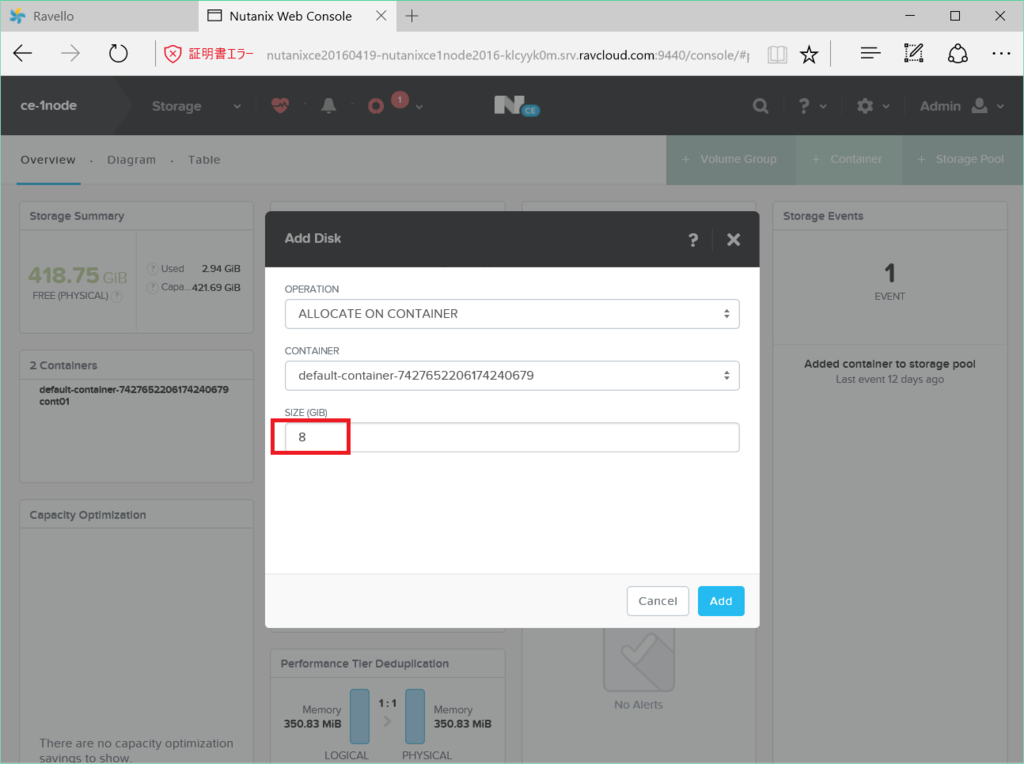Click the certificate error shield icon
The image size is (1024, 764).
click(172, 54)
